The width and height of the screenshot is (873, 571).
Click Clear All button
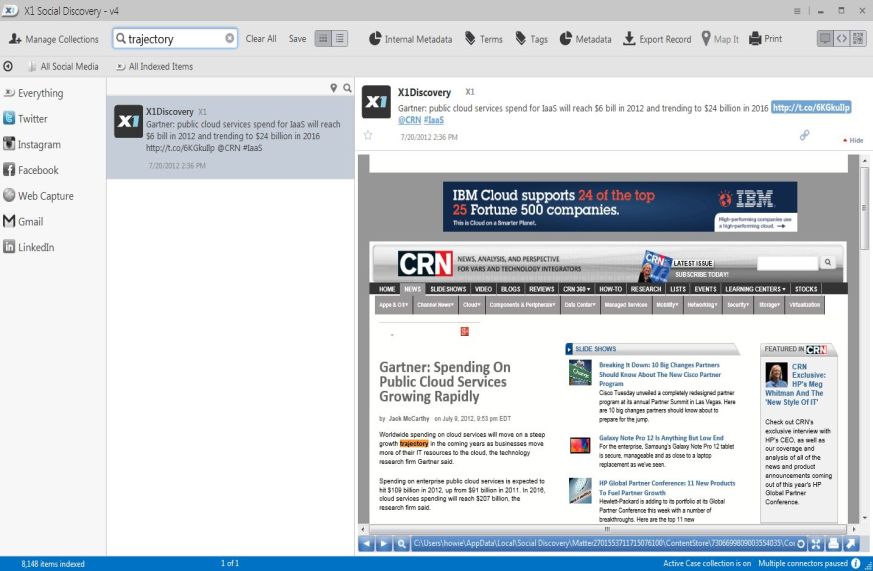(261, 39)
